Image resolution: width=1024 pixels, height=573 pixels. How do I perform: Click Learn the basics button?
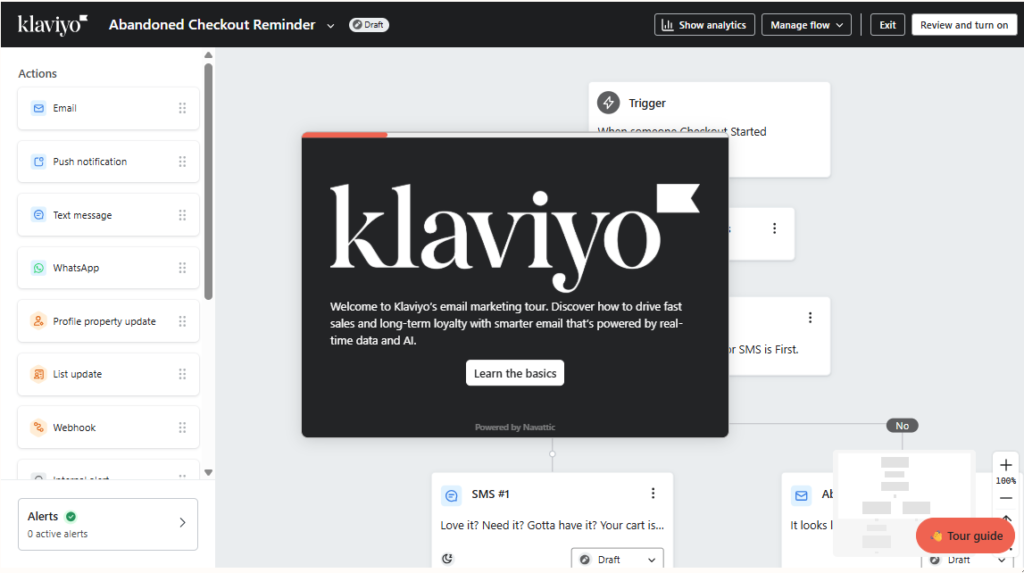coord(515,373)
